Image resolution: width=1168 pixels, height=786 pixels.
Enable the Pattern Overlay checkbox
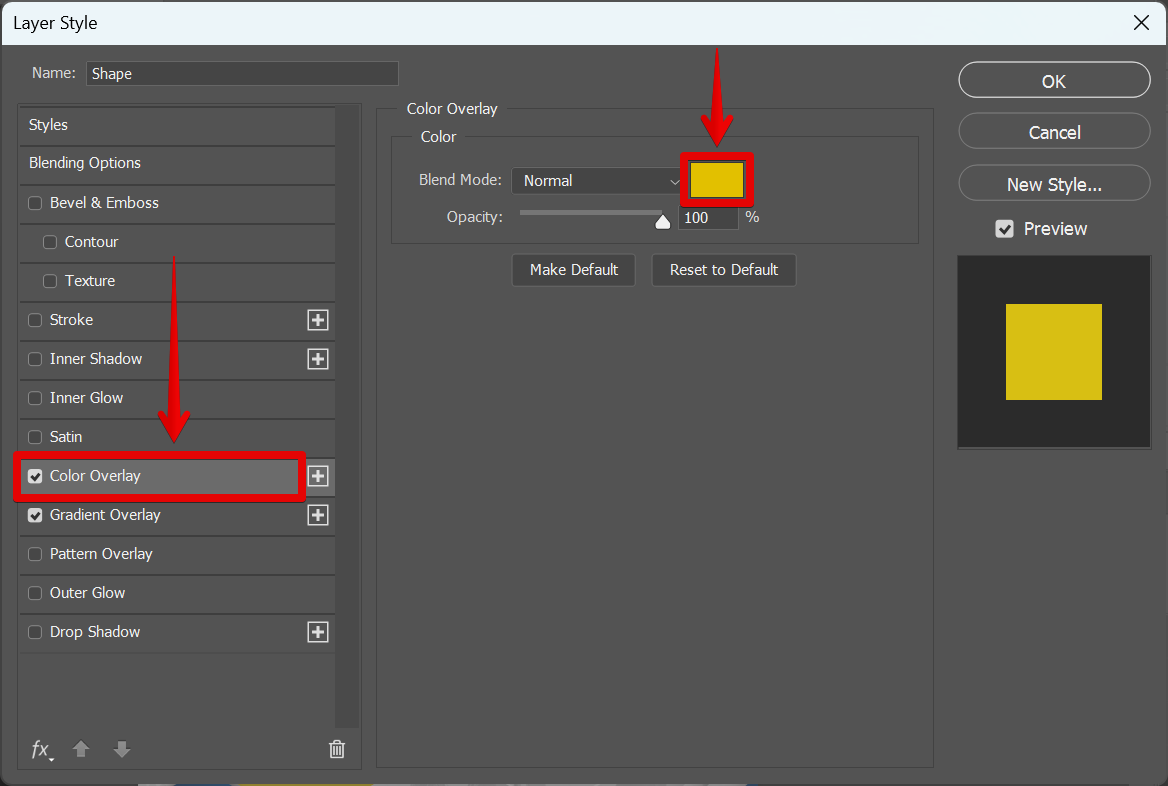pyautogui.click(x=35, y=554)
